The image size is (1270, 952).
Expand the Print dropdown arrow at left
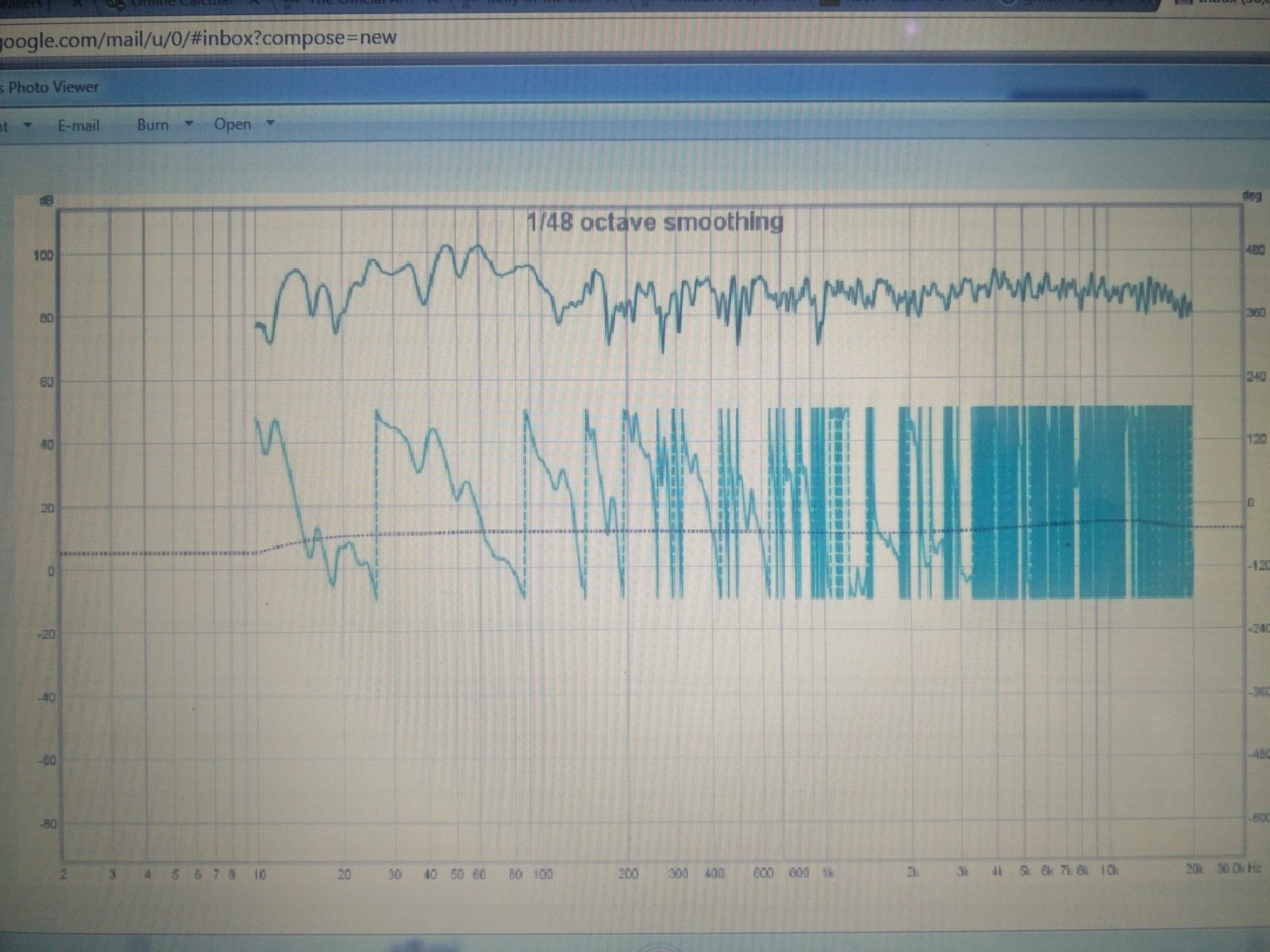click(28, 125)
